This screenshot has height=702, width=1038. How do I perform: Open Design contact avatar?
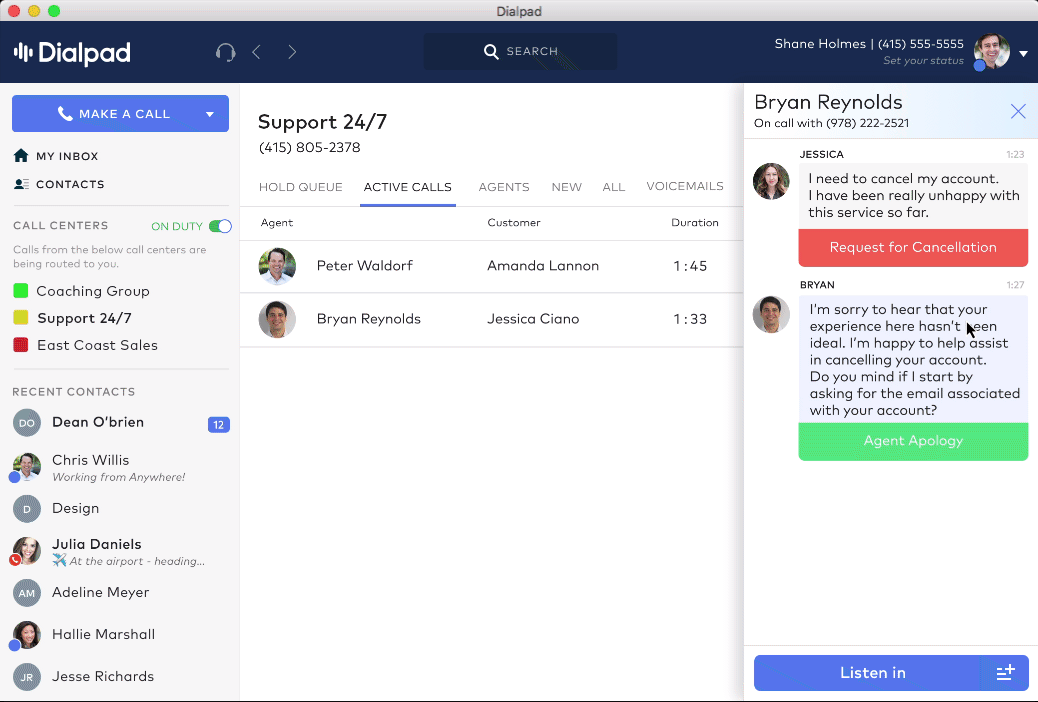26,509
